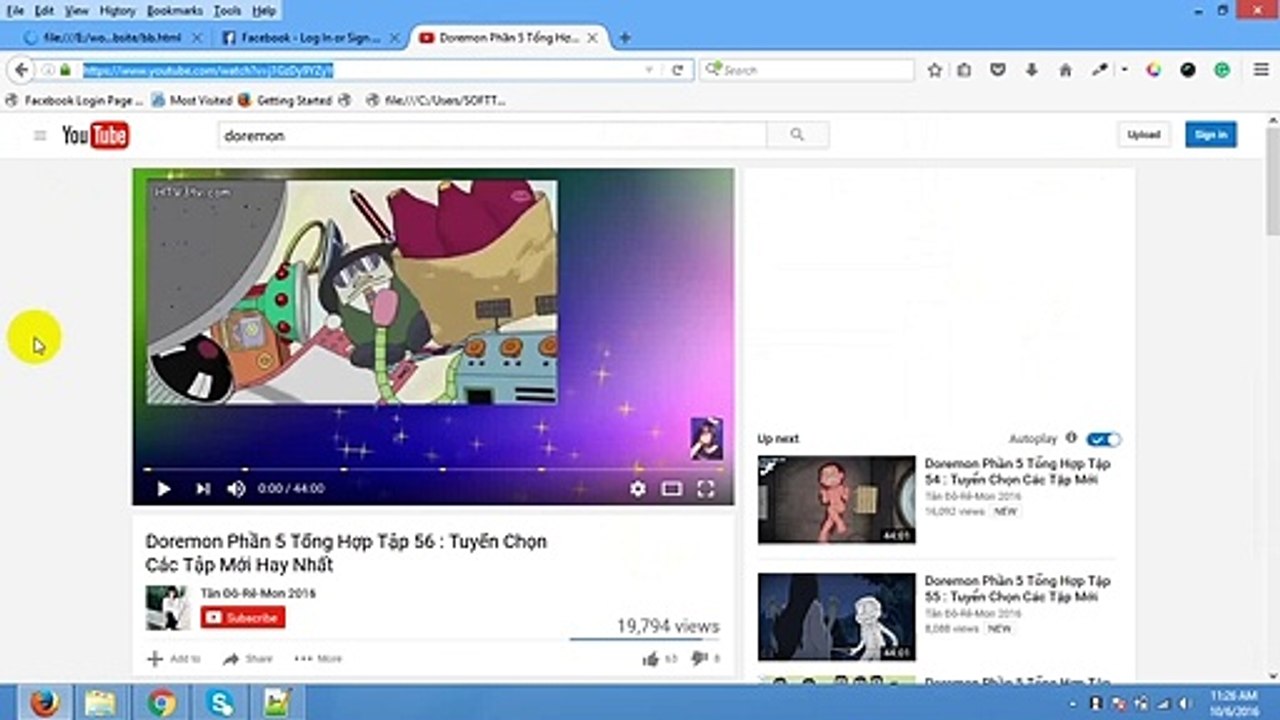
Task: Open the Getting Started bookmark
Action: click(285, 100)
